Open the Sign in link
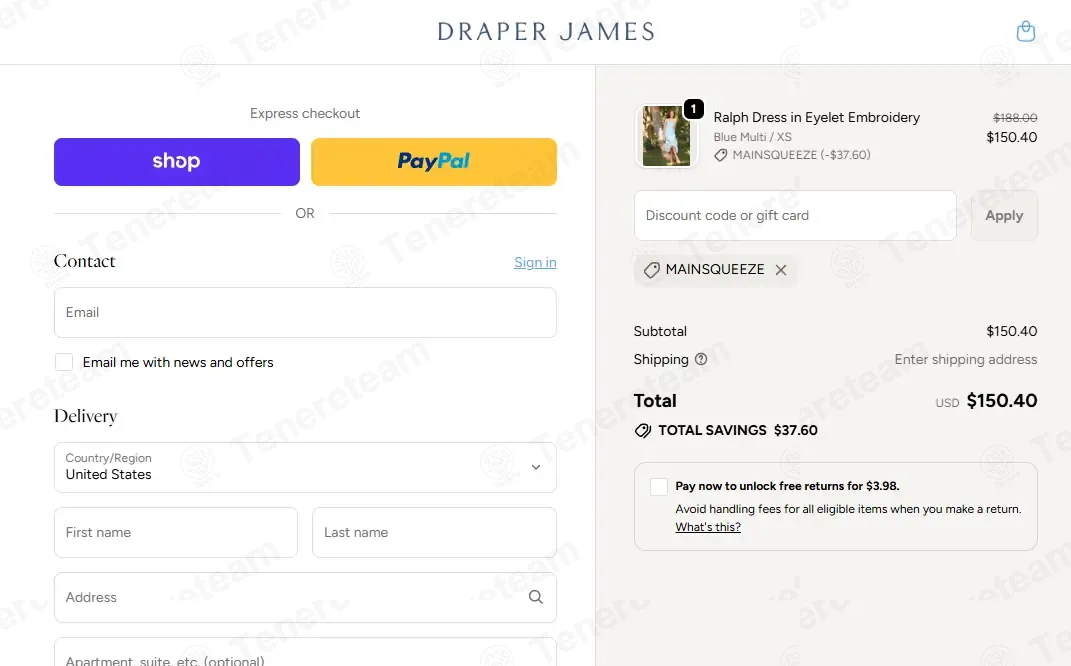 (x=536, y=262)
